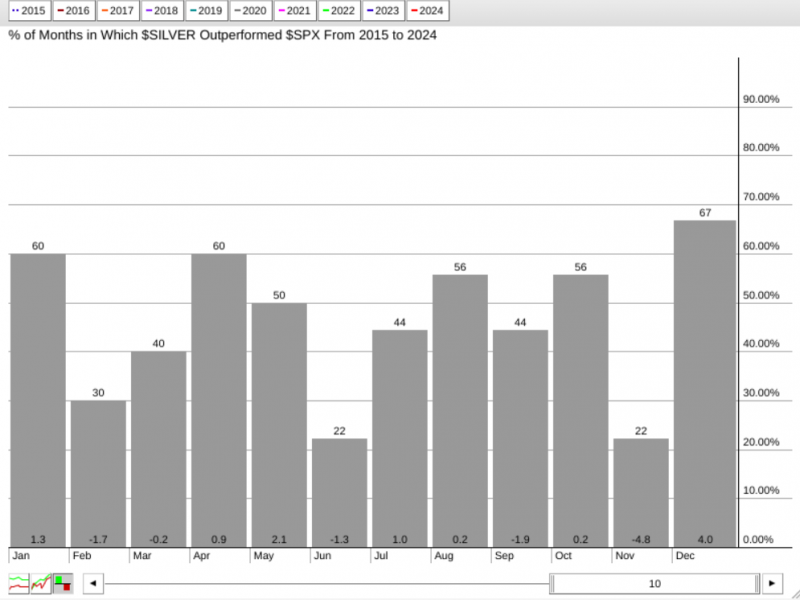Click the Jan axis label

coord(21,556)
